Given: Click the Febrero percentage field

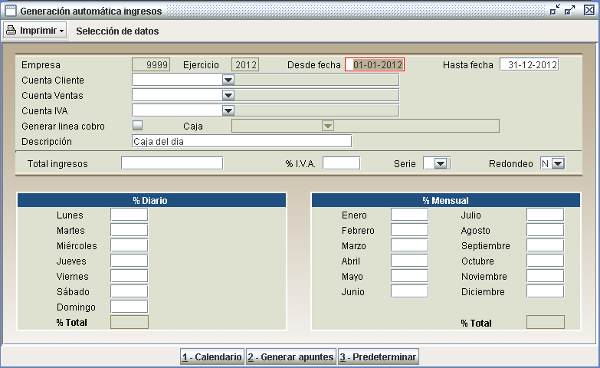Looking at the screenshot, I should (409, 230).
